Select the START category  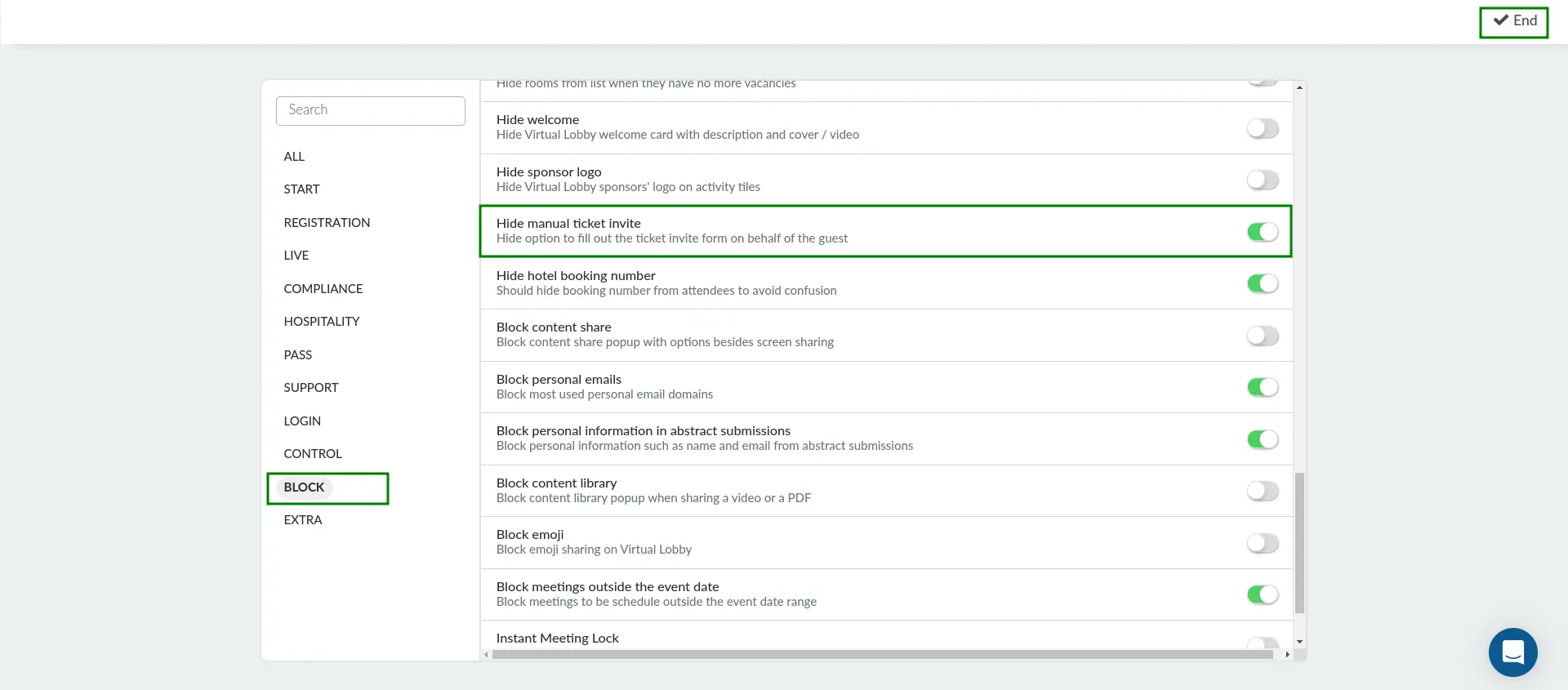[x=301, y=189]
